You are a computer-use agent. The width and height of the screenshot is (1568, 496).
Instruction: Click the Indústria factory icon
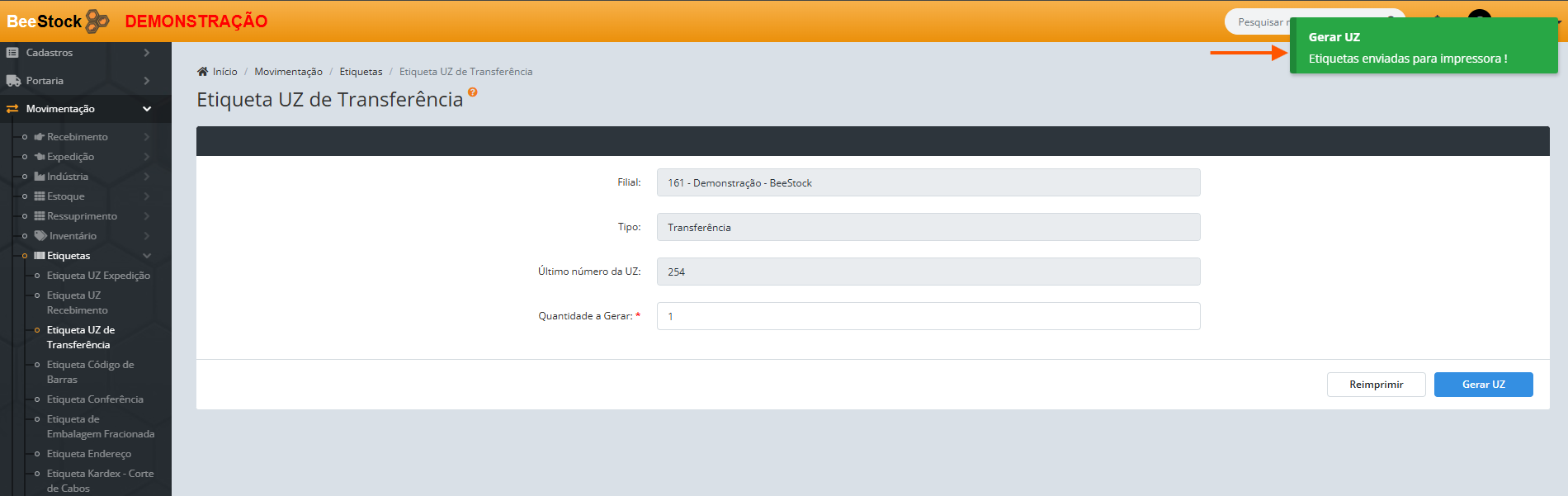click(40, 177)
